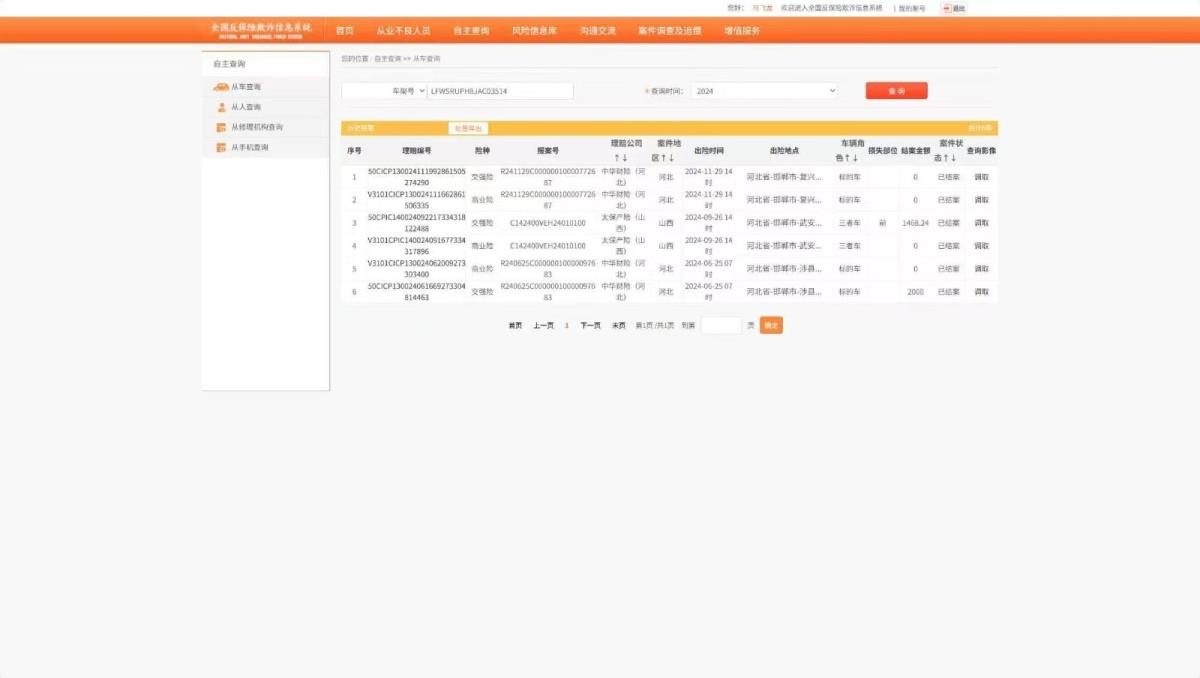
Task: Click 调取 for row 6 claim
Action: pyautogui.click(x=982, y=292)
